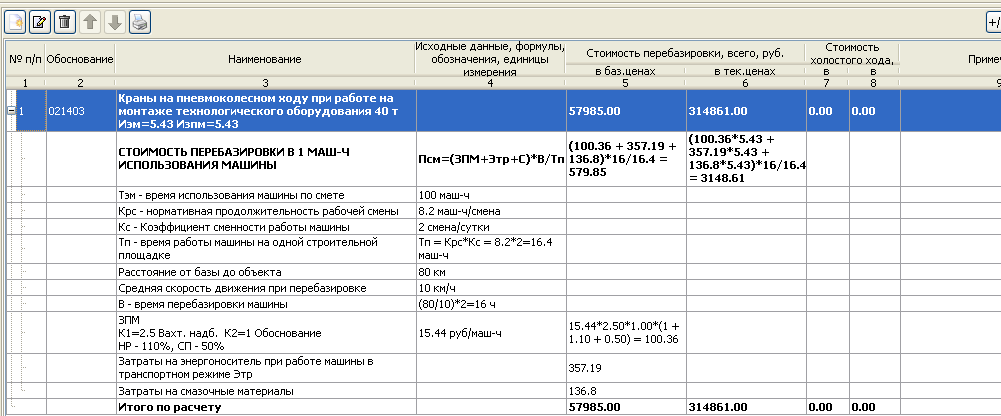Click the '10 км/ч' value cell

pos(491,288)
